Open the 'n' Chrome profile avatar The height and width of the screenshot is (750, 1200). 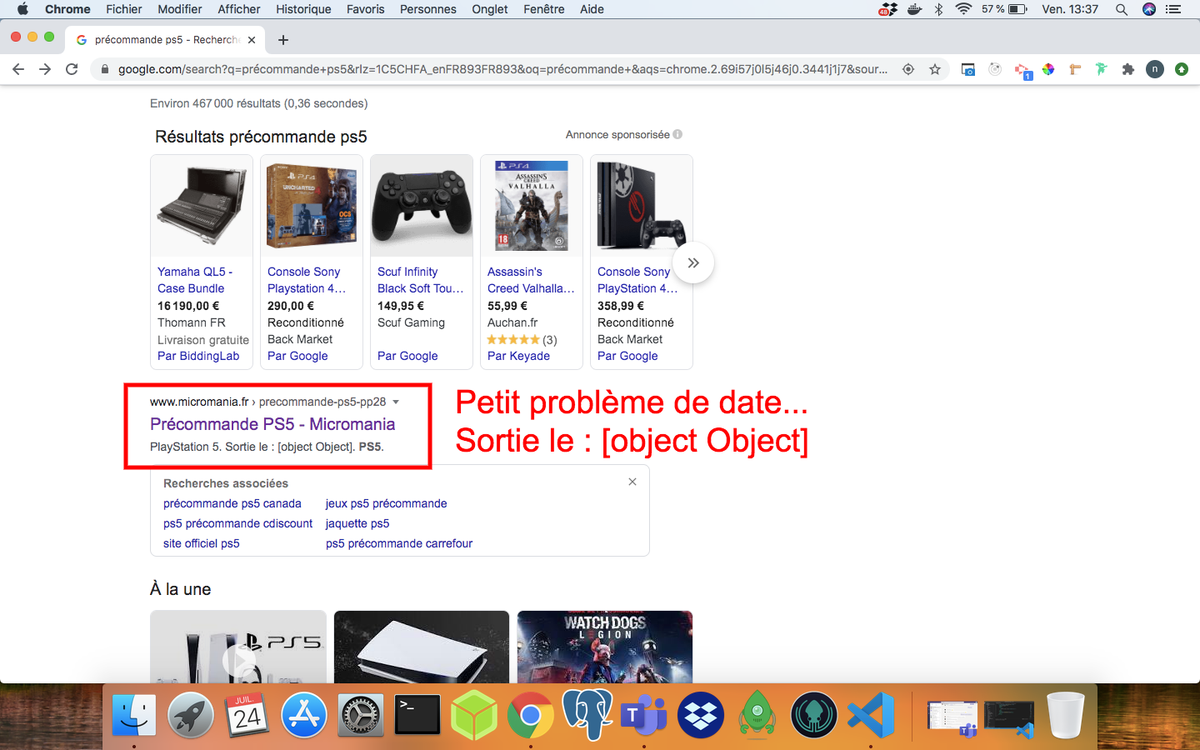click(x=1155, y=69)
